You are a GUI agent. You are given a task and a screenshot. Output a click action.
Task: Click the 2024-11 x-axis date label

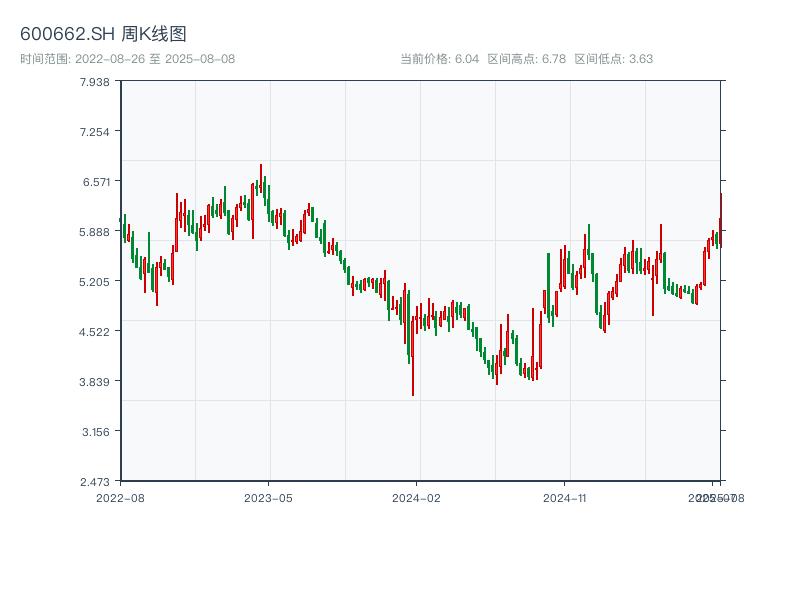pos(565,497)
